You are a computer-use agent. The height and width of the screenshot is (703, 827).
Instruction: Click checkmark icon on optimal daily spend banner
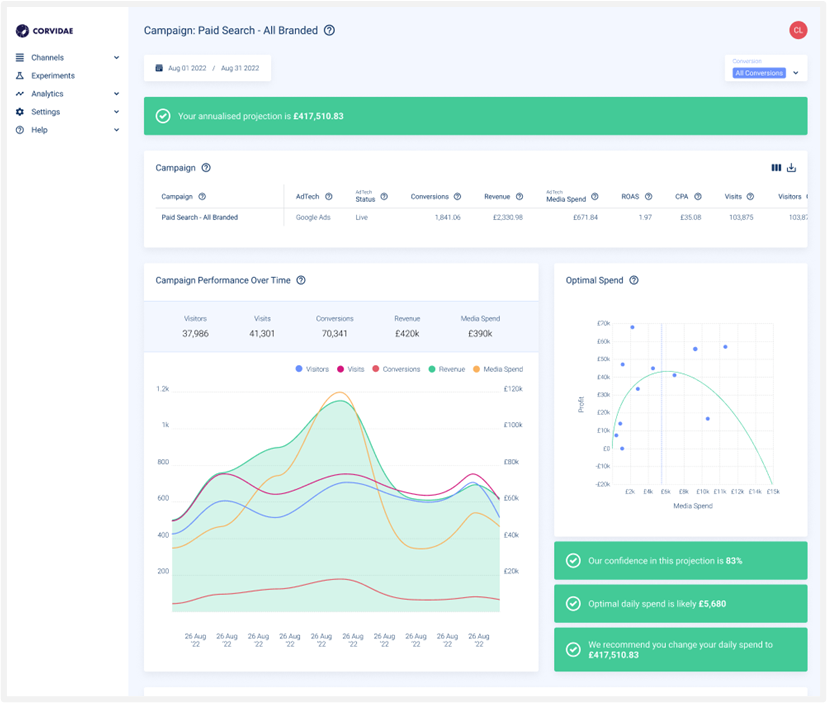[573, 604]
